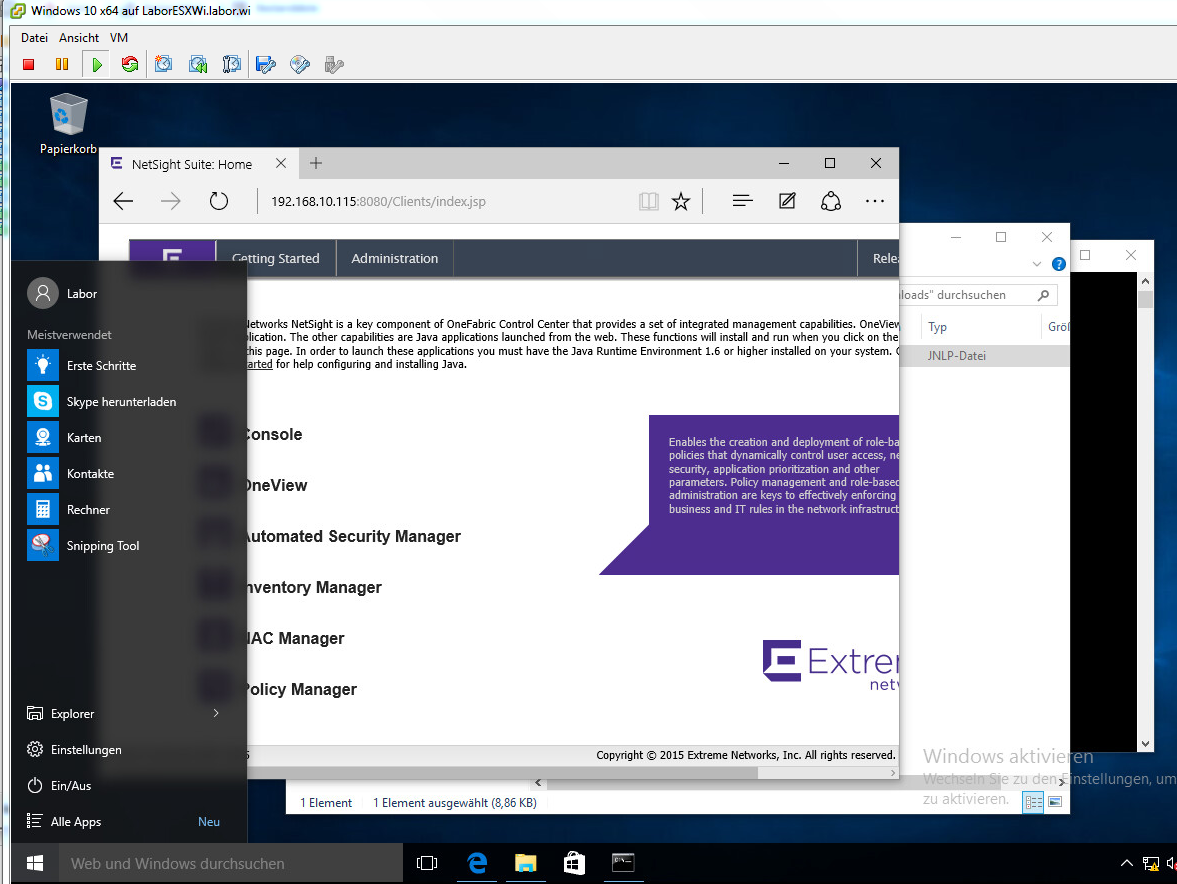Go back in the Edge browser
Image resolution: width=1177 pixels, height=884 pixels.
coord(123,201)
